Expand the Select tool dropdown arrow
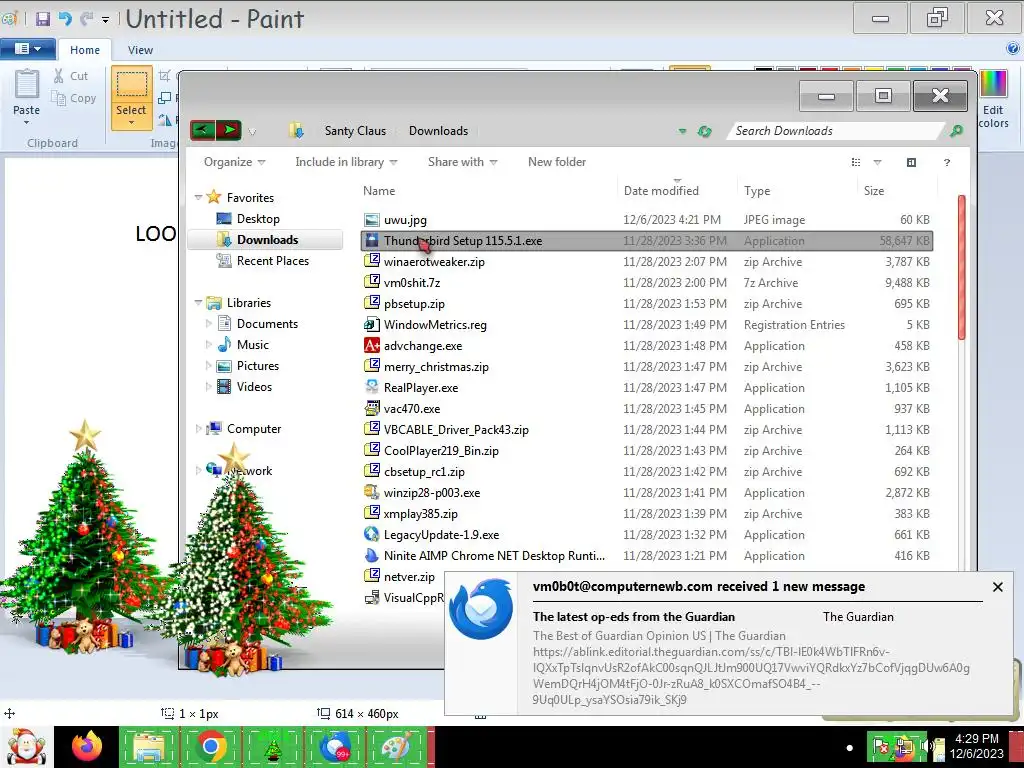The image size is (1024, 768). coord(131,123)
